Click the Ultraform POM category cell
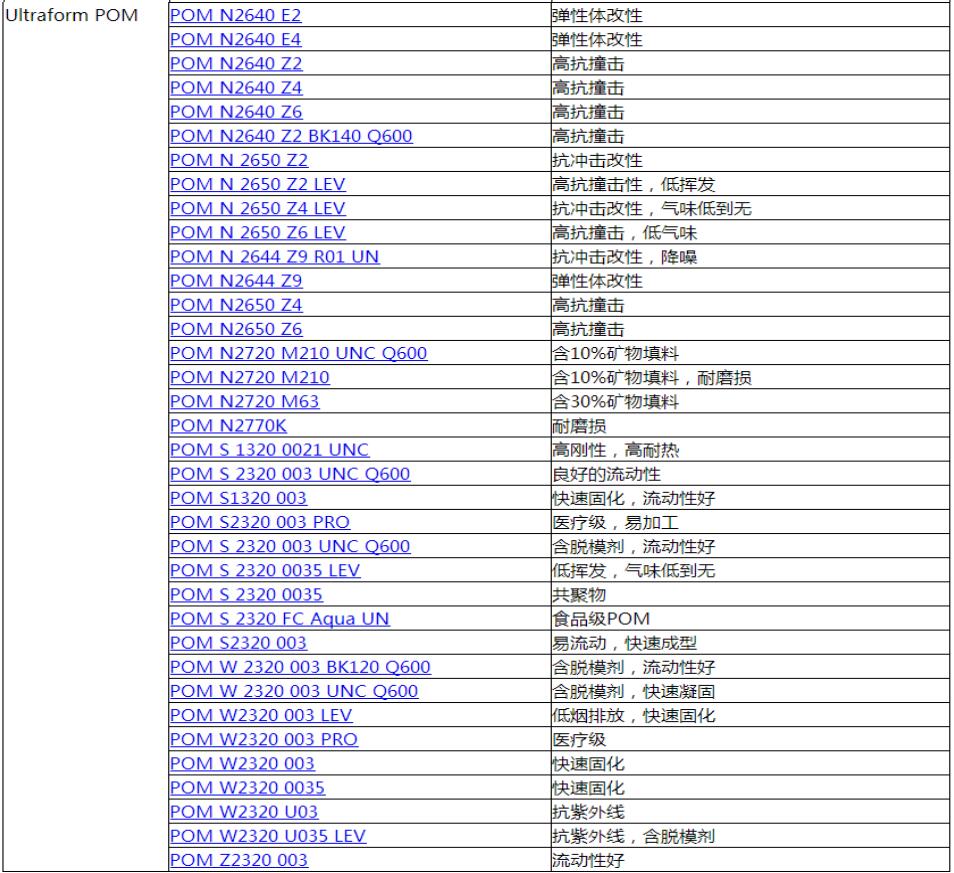This screenshot has height=873, width=954. (x=86, y=436)
